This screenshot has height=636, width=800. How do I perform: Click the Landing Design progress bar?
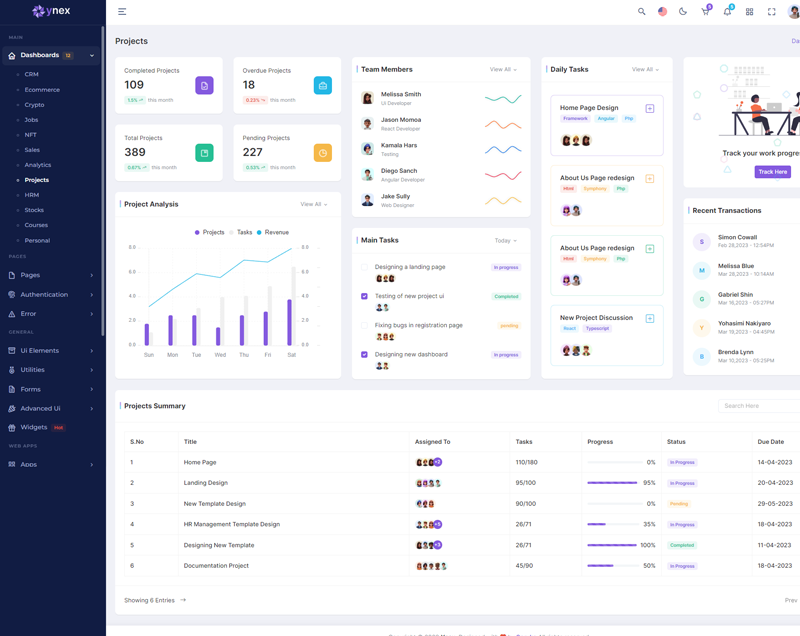pyautogui.click(x=612, y=483)
